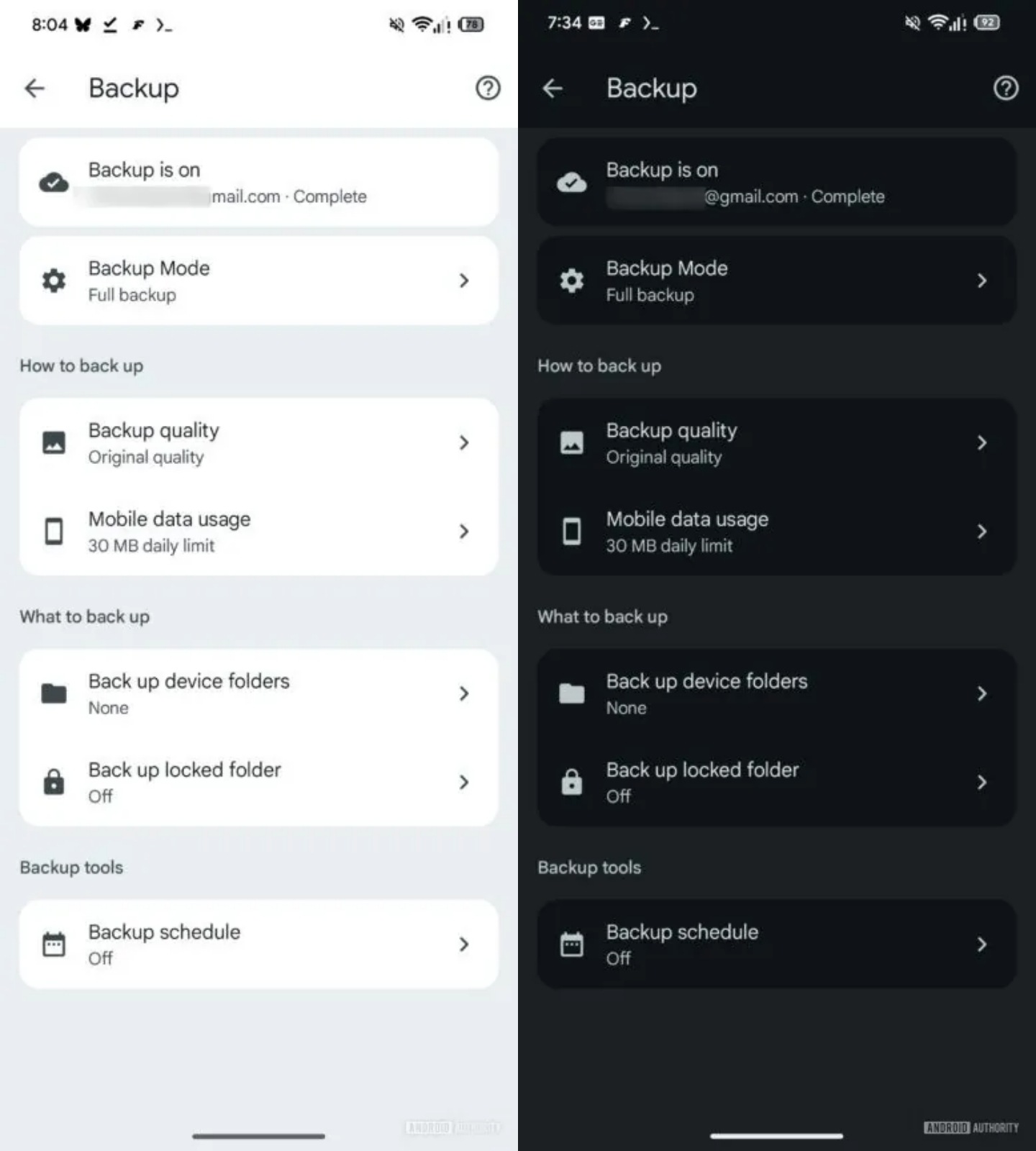Open Backup quality chevron in light screen

pos(464,442)
